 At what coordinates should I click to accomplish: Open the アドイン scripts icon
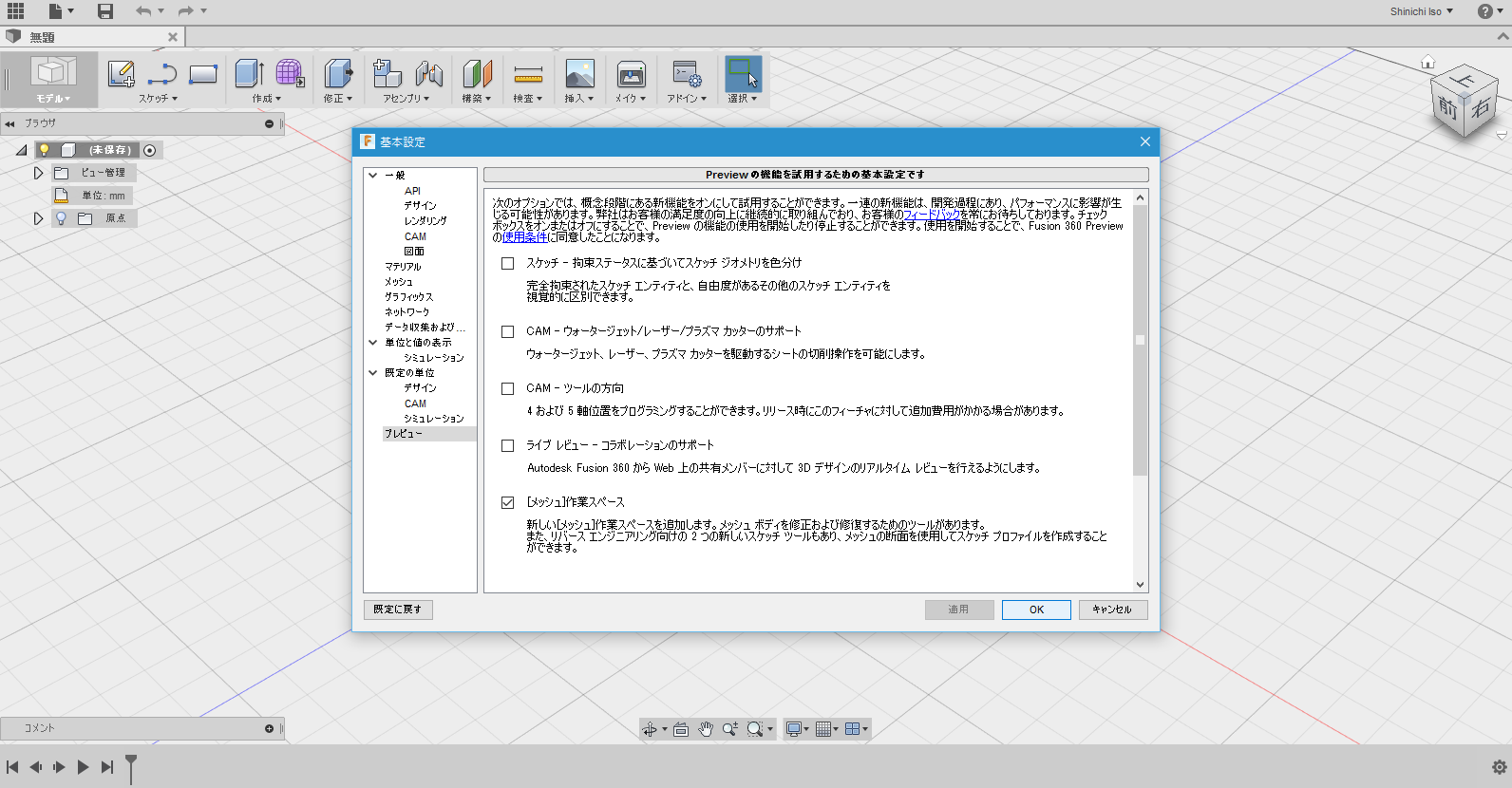[687, 73]
